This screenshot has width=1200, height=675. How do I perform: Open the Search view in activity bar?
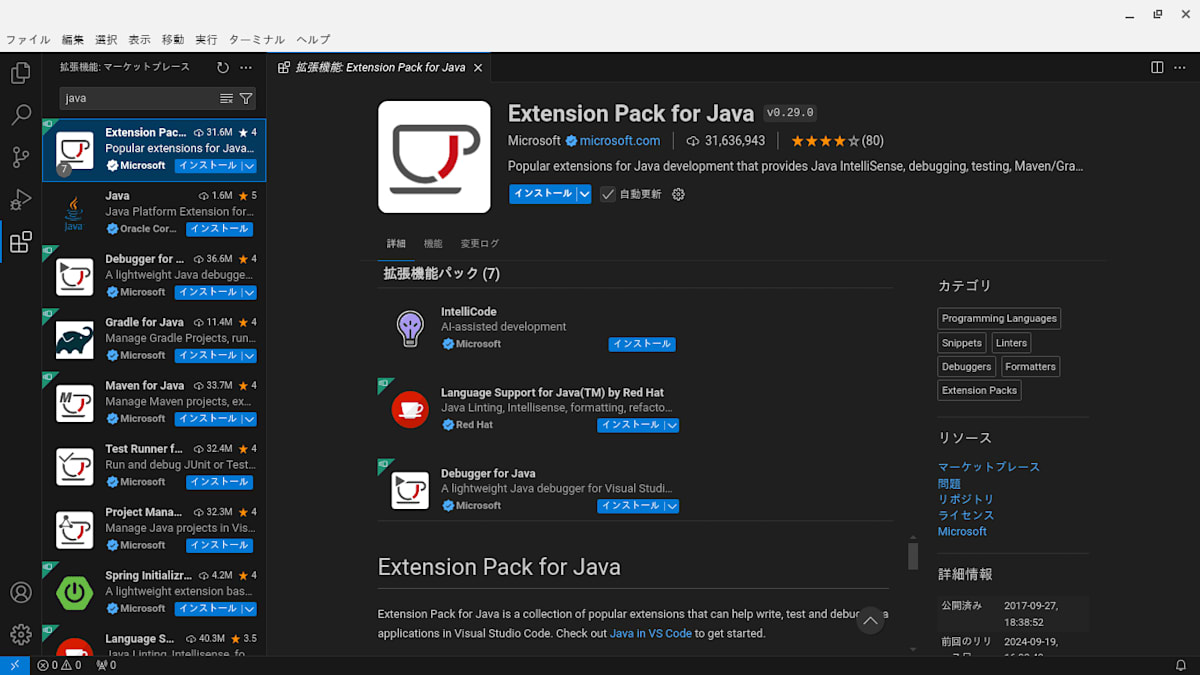(20, 115)
